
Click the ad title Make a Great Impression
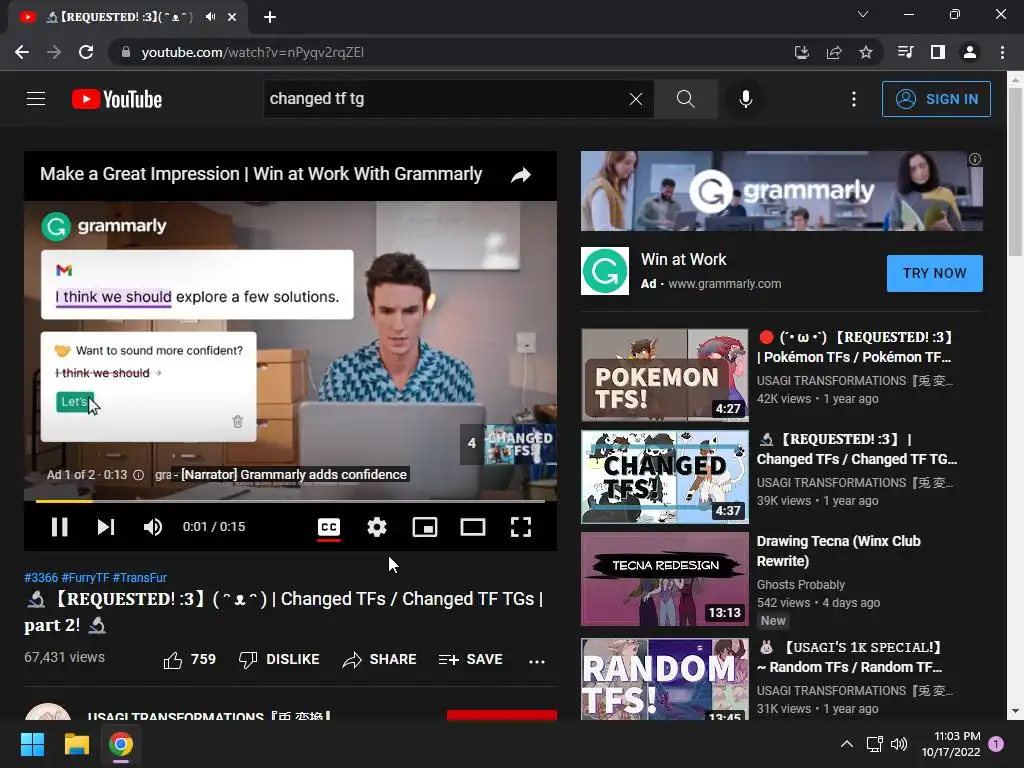(x=261, y=174)
